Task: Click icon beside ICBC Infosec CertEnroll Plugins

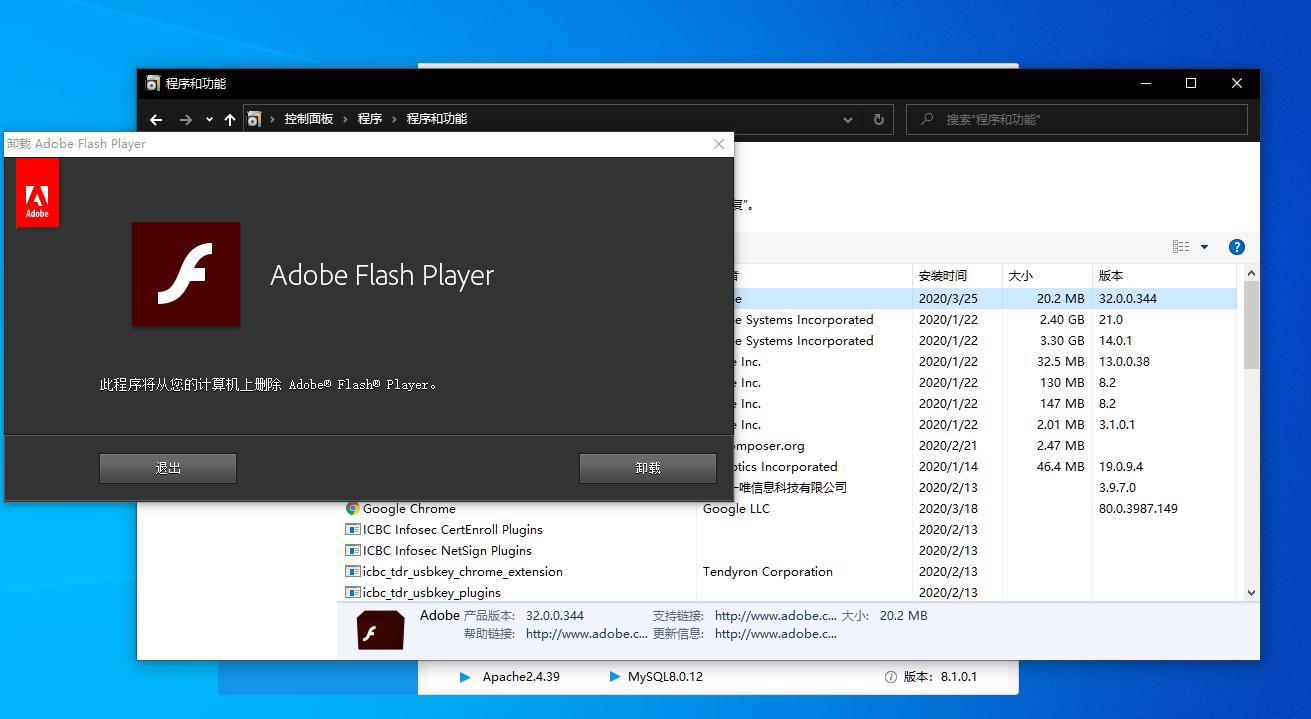Action: pyautogui.click(x=353, y=530)
